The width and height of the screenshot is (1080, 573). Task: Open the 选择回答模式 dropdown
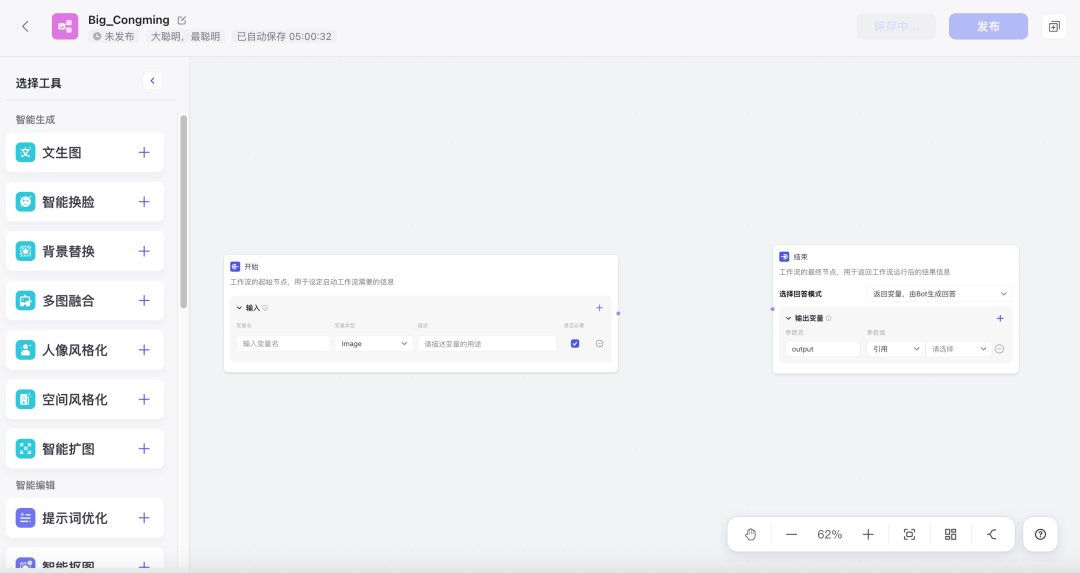pos(939,294)
